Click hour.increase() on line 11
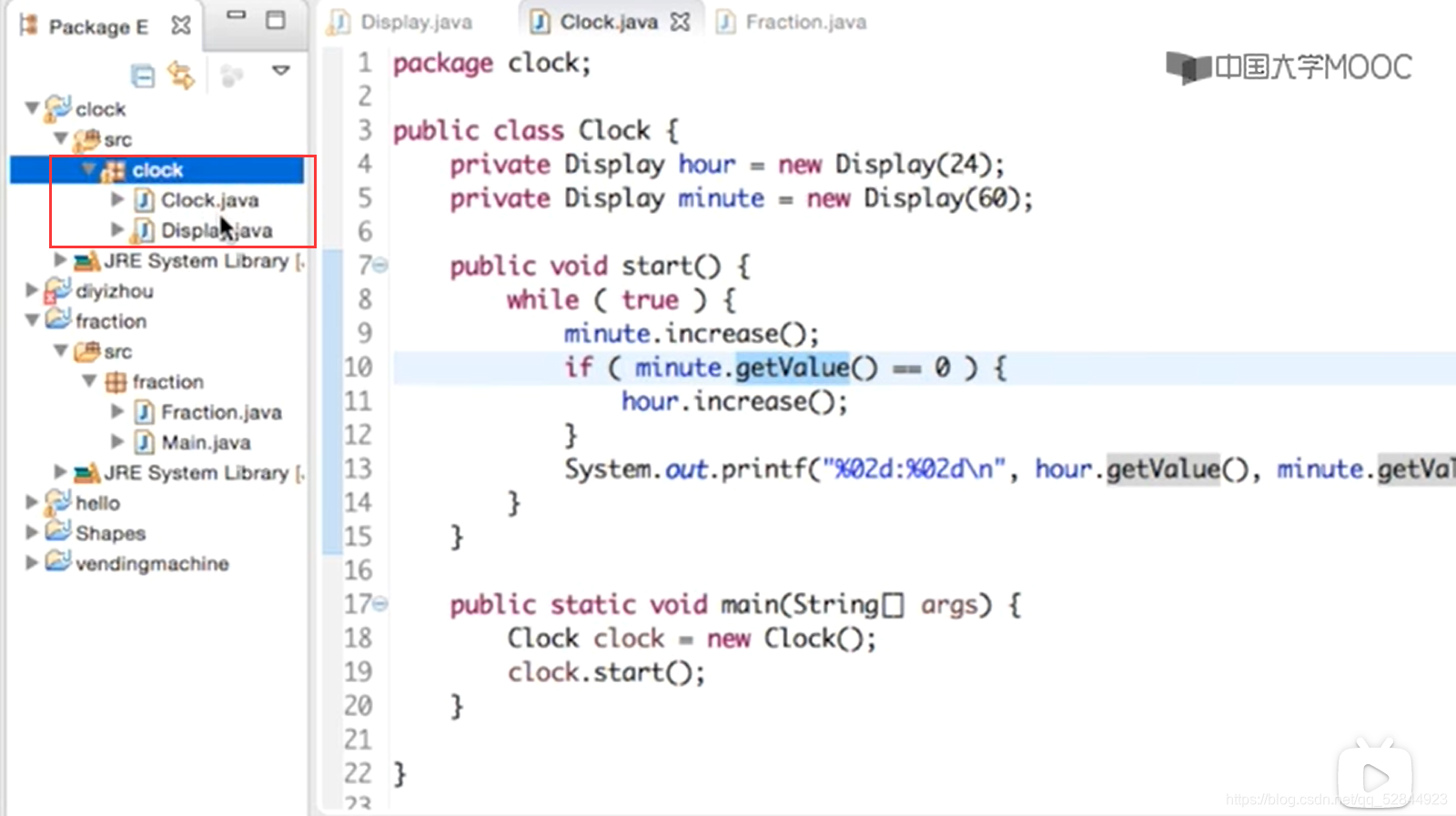Viewport: 1456px width, 816px height. 734,401
